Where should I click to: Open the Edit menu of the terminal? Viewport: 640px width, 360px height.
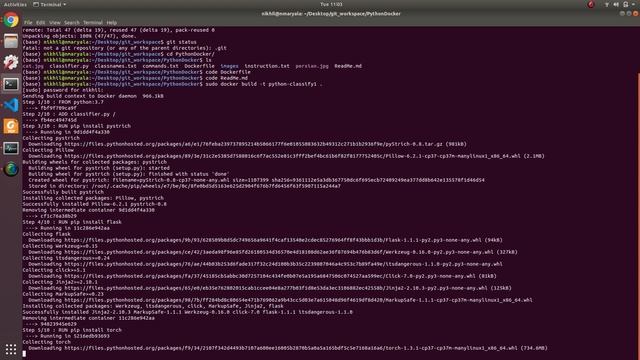coord(40,23)
